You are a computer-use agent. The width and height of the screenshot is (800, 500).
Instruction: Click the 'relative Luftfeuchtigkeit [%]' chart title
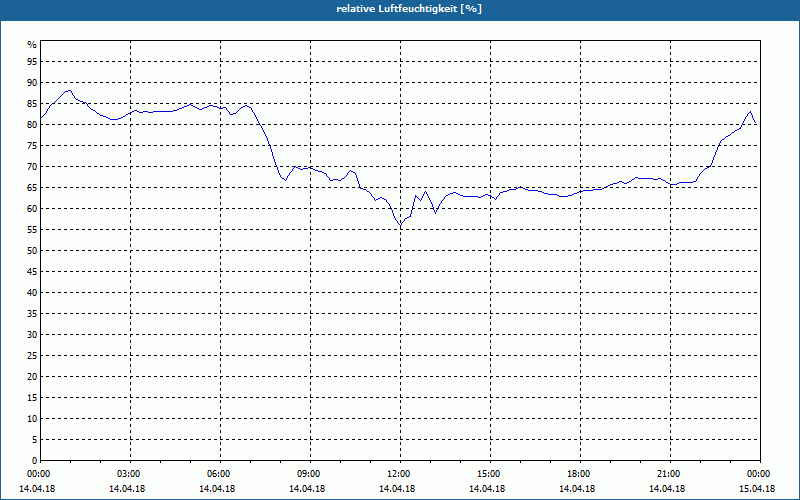coord(409,9)
